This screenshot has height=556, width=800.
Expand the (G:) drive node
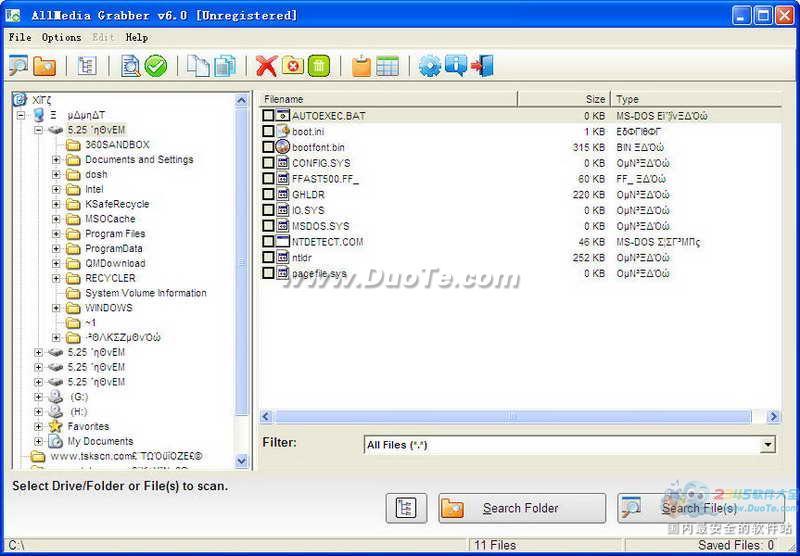click(x=38, y=397)
